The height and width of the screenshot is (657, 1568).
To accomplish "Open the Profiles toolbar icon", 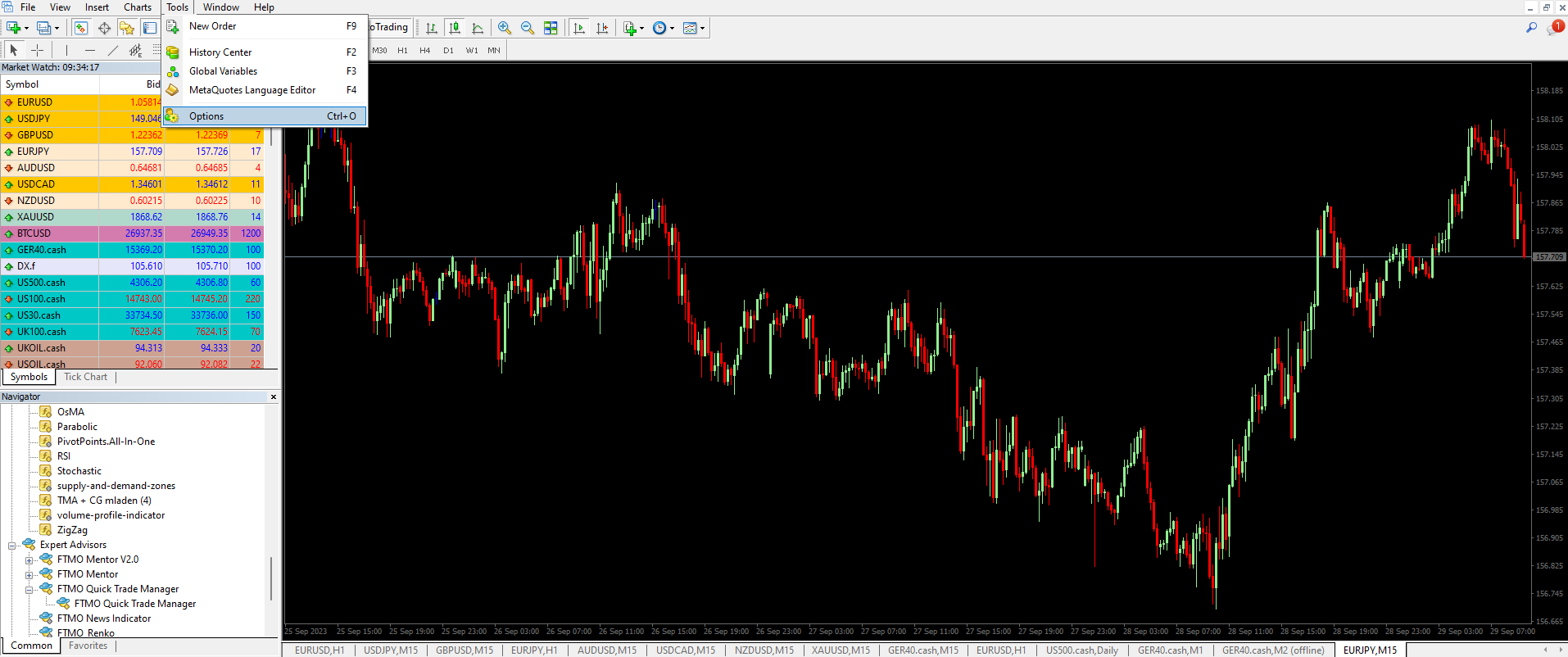I will coord(43,28).
